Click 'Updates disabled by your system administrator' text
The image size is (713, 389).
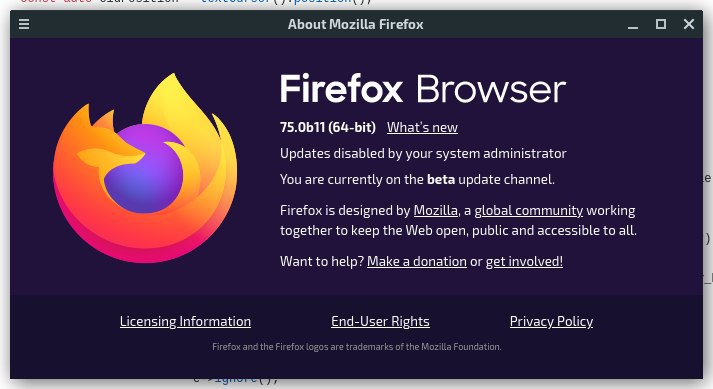[423, 153]
